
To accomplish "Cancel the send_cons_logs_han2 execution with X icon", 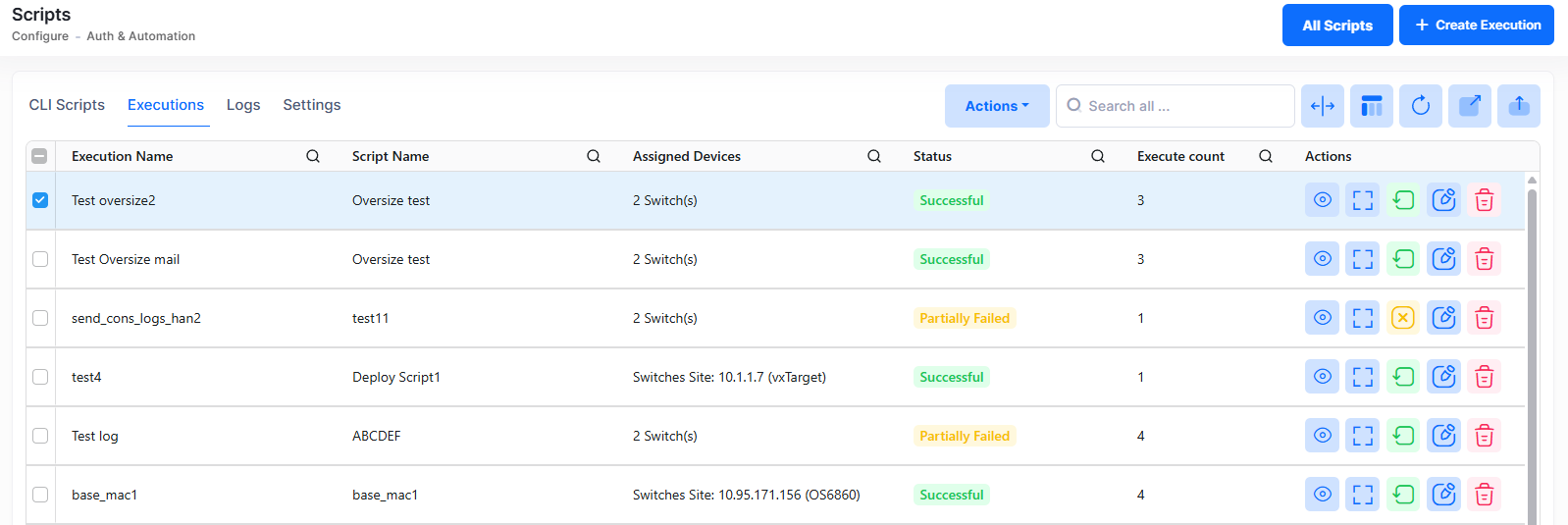I will [x=1403, y=318].
